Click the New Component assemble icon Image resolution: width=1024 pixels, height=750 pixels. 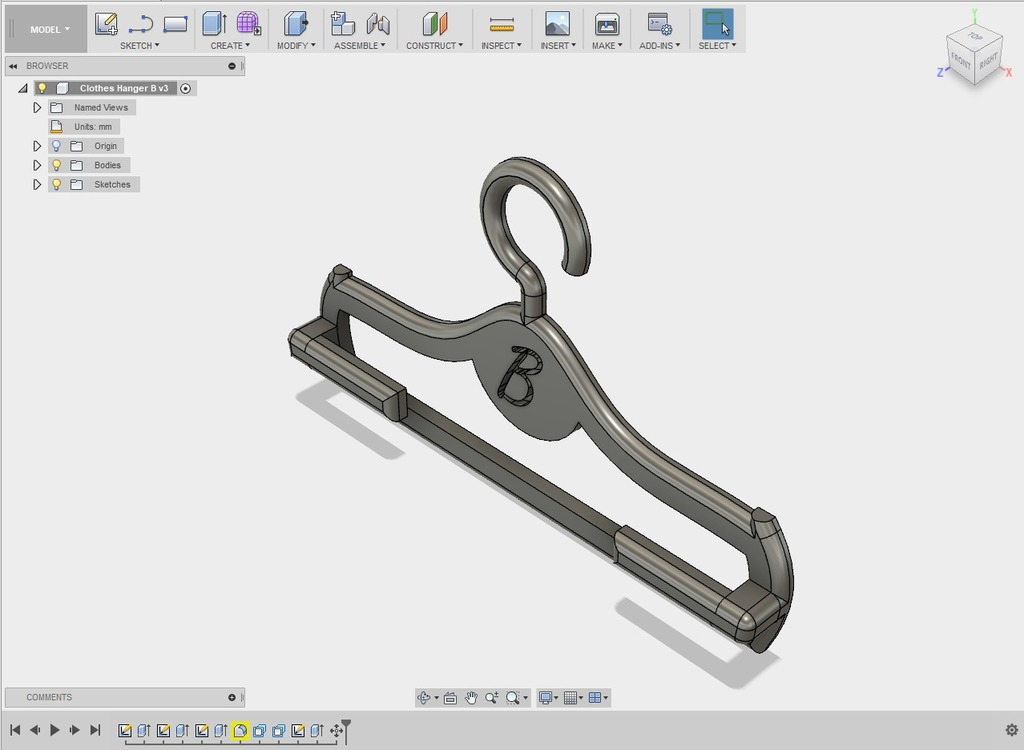click(x=342, y=24)
